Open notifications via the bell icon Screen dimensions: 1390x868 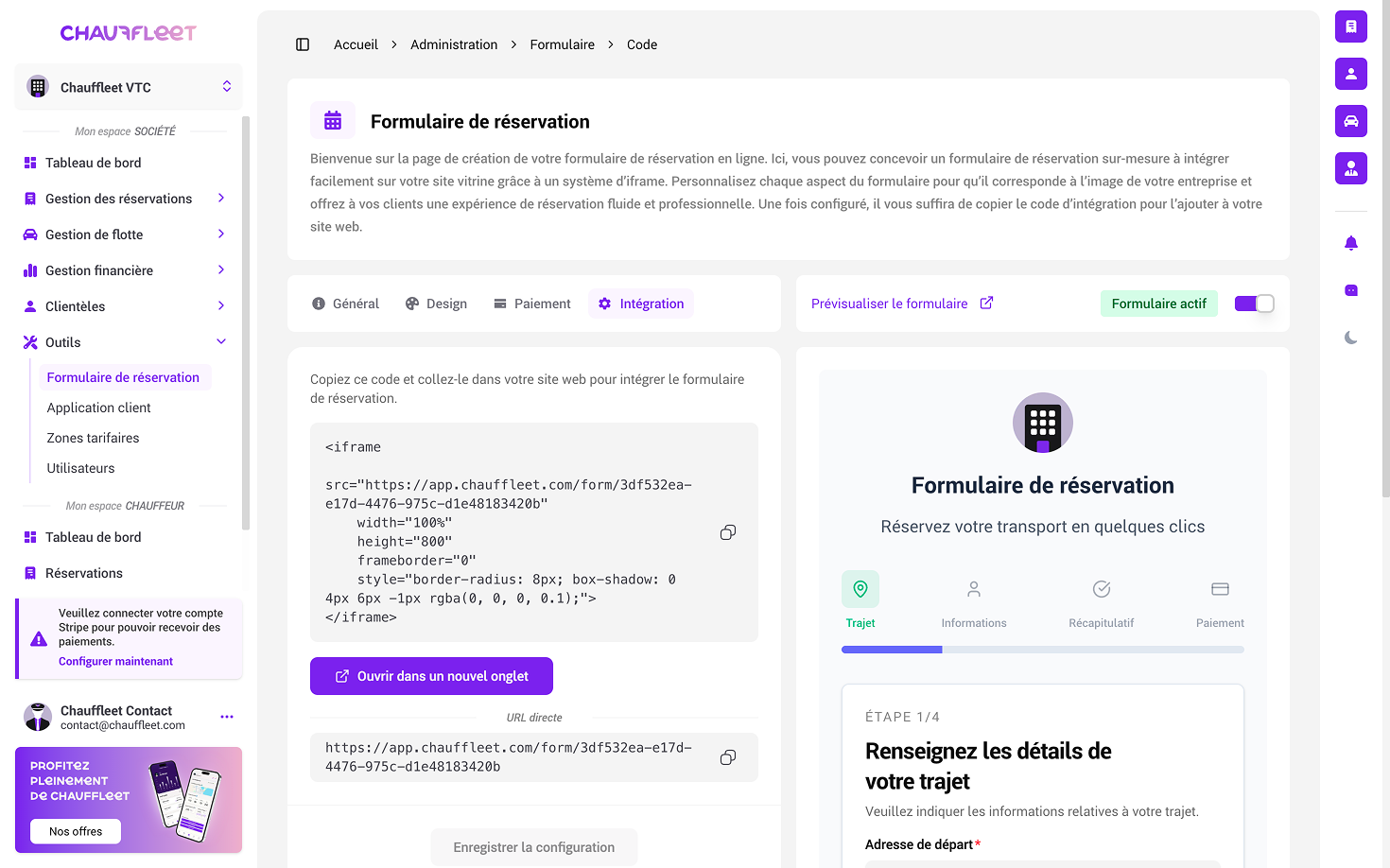pyautogui.click(x=1350, y=242)
